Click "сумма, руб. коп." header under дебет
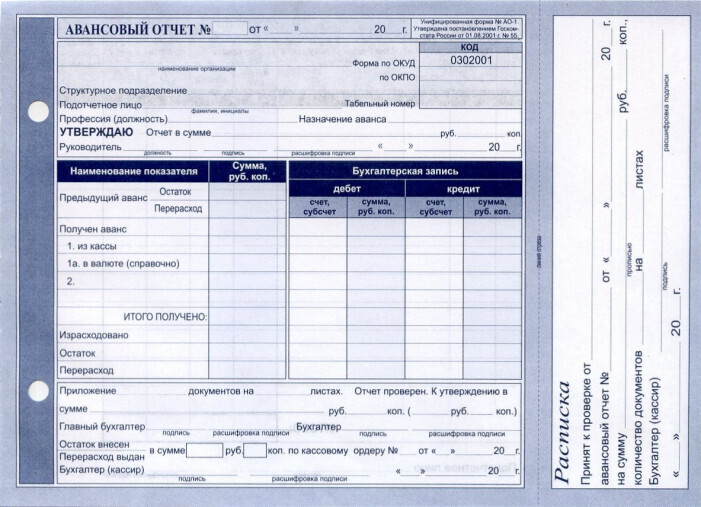 point(376,207)
